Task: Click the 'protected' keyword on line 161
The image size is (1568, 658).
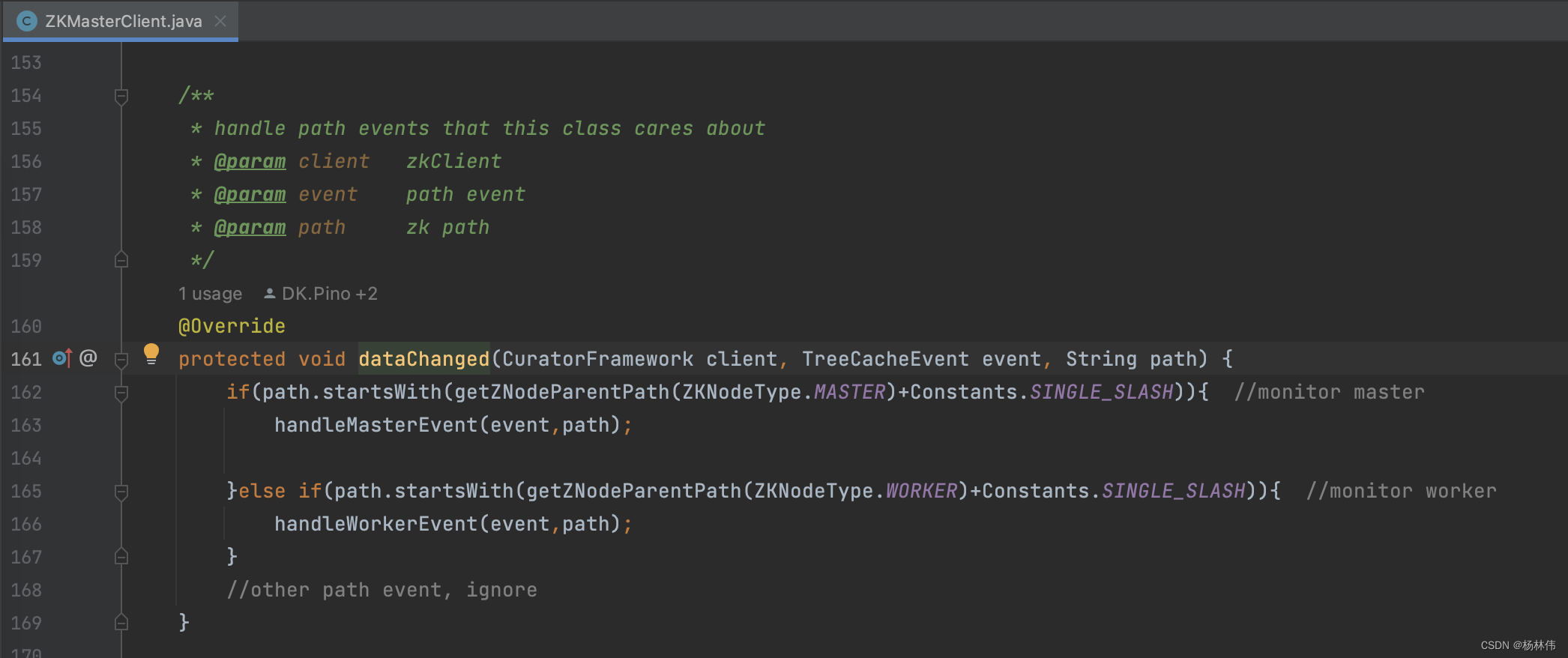Action: (x=232, y=359)
